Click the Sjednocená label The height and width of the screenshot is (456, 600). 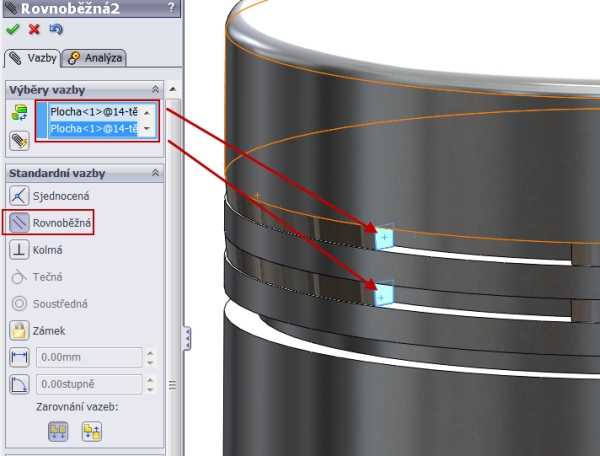(61, 196)
